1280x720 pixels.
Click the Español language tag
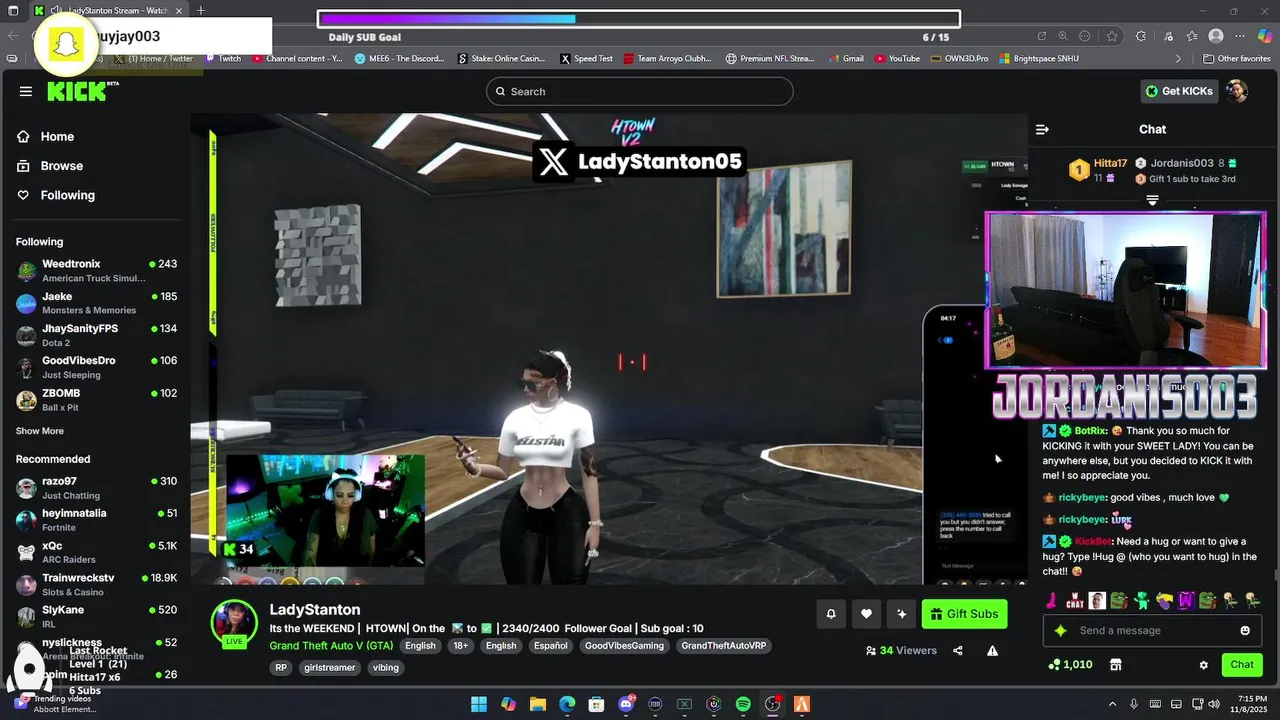550,646
